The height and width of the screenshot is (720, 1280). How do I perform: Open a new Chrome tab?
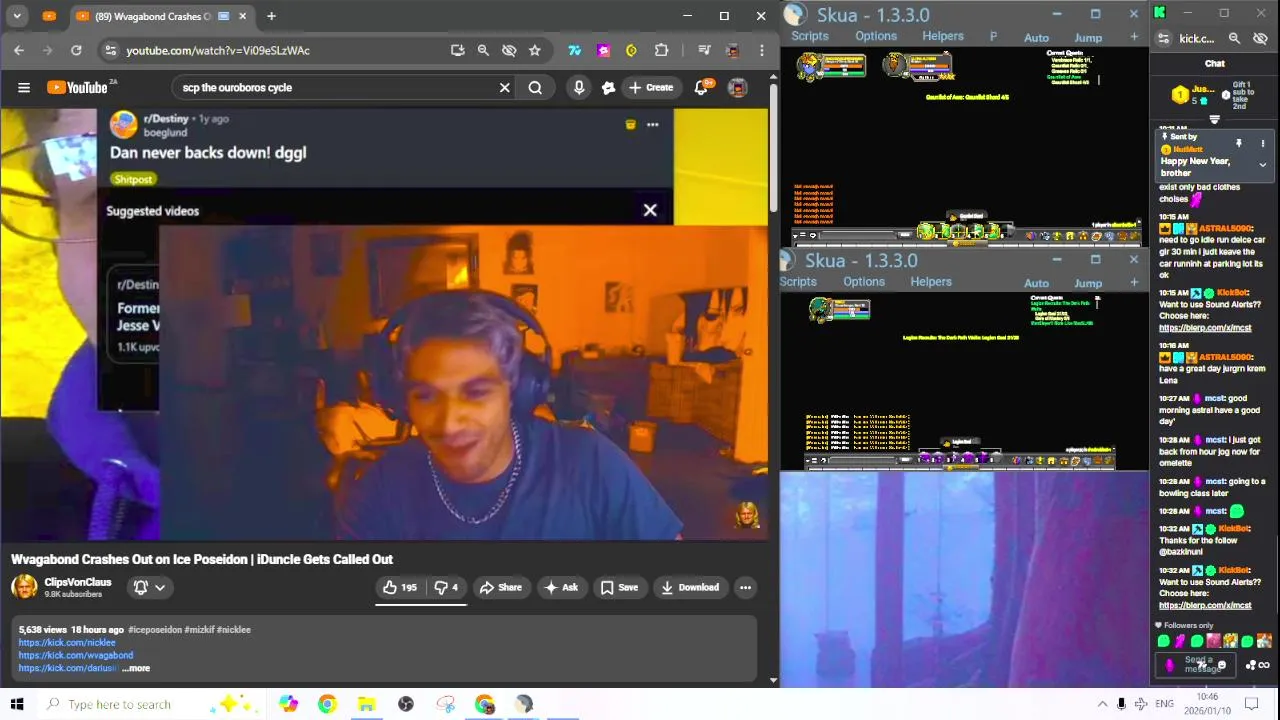(x=271, y=16)
